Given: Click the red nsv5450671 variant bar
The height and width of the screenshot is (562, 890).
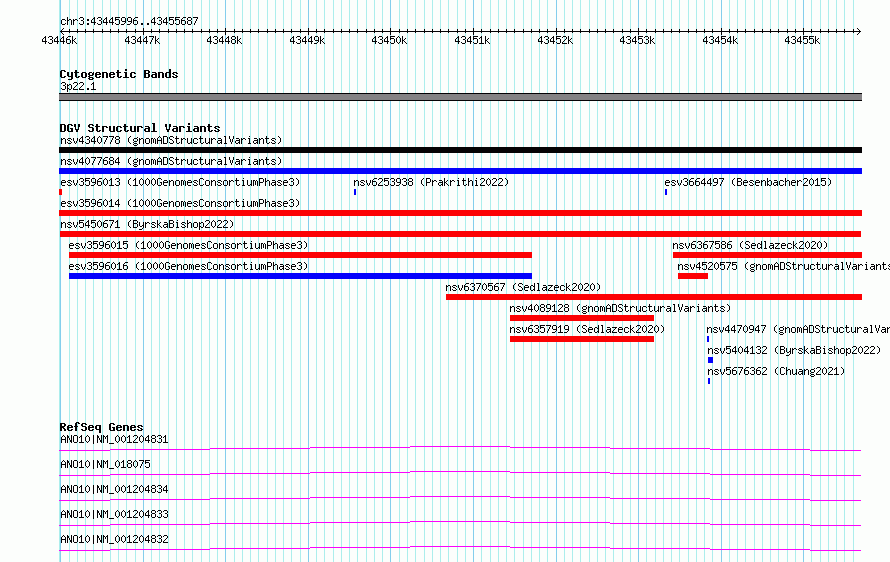Looking at the screenshot, I should [460, 234].
